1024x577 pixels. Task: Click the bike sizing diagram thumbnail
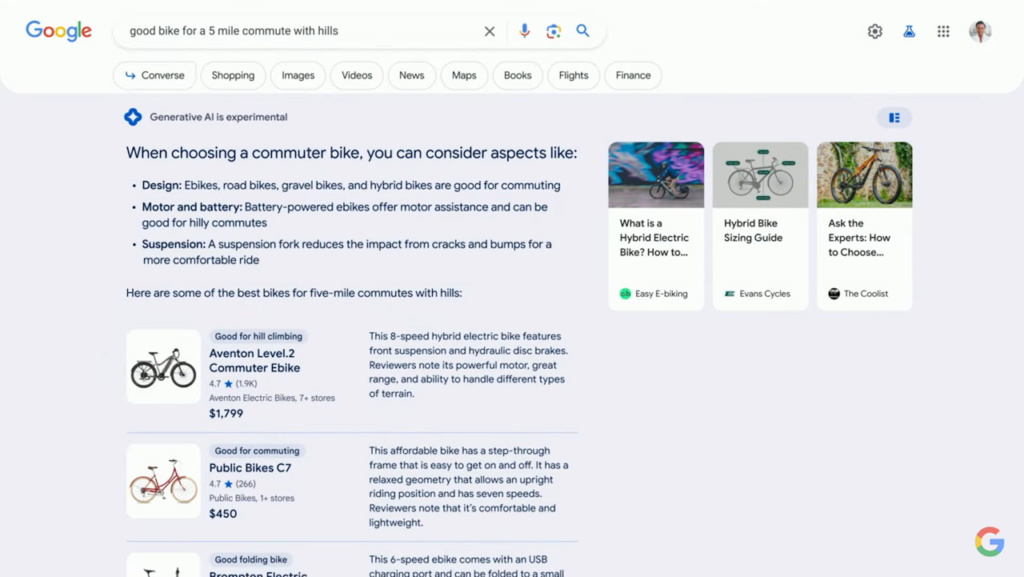tap(760, 175)
